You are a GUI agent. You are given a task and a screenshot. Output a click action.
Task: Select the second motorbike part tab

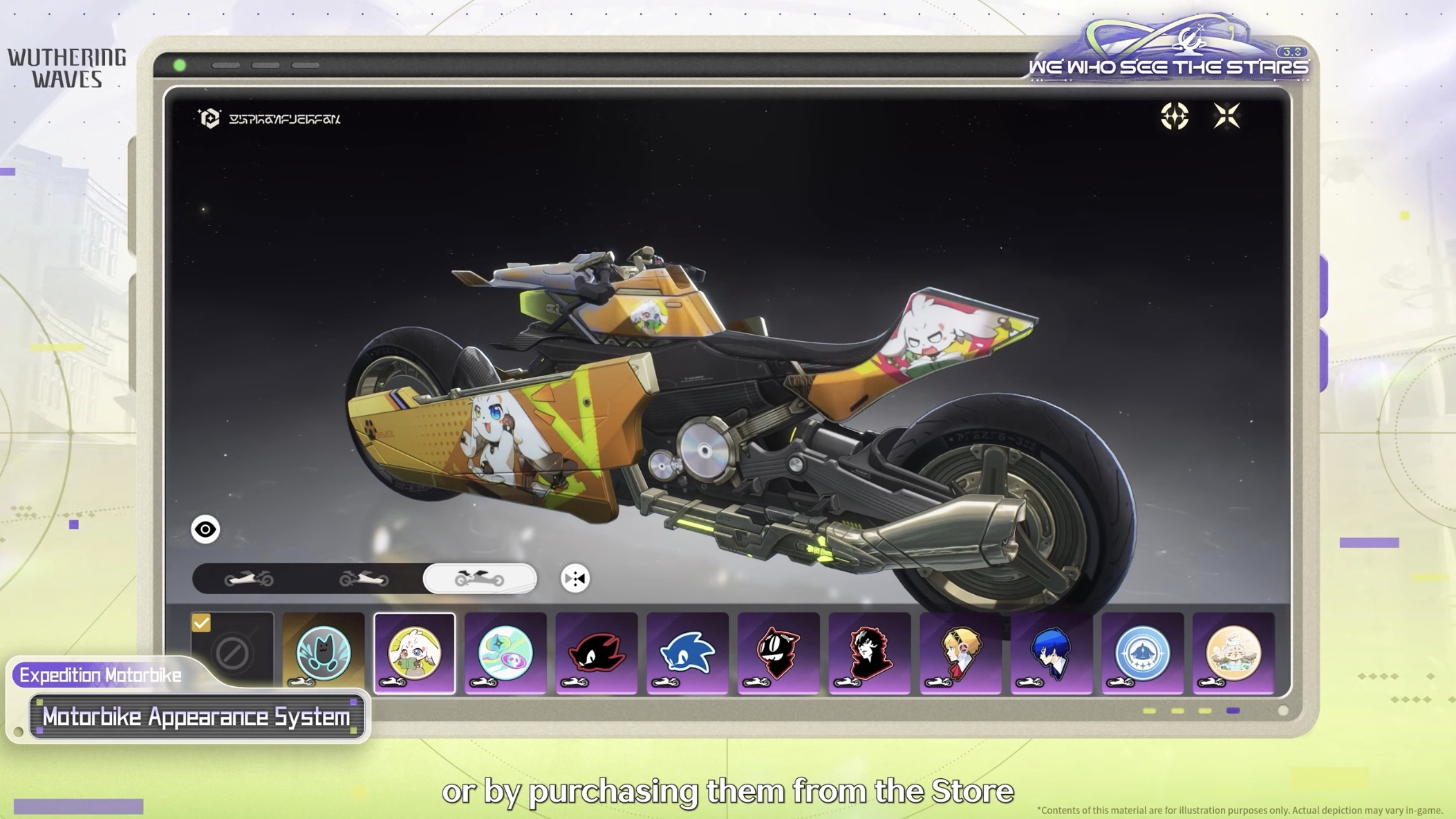coord(364,578)
